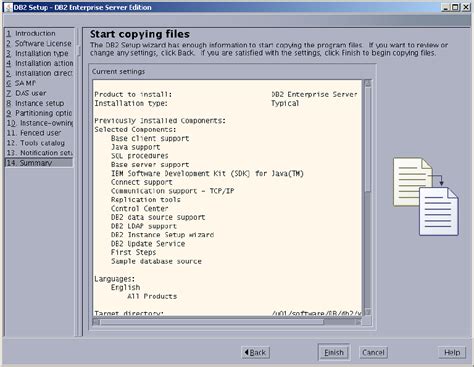This screenshot has height=367, width=474.
Task: Click 'Base client support' entry
Action: (150, 138)
